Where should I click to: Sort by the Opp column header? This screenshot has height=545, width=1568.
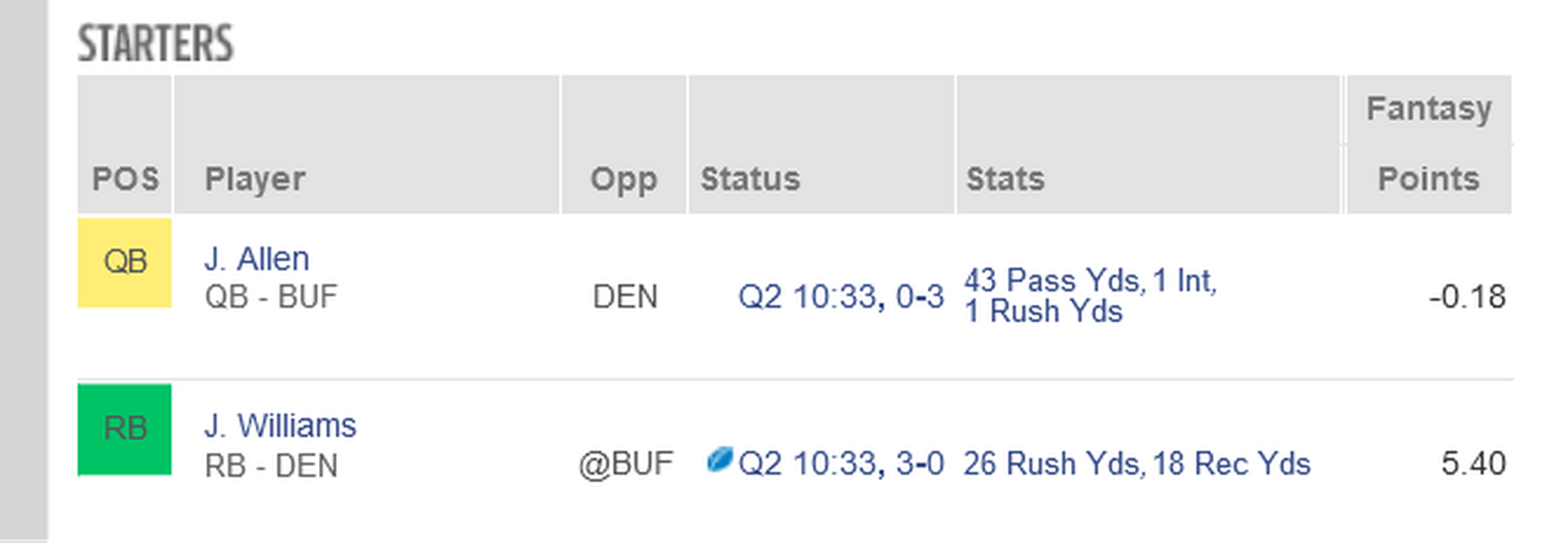coord(624,179)
